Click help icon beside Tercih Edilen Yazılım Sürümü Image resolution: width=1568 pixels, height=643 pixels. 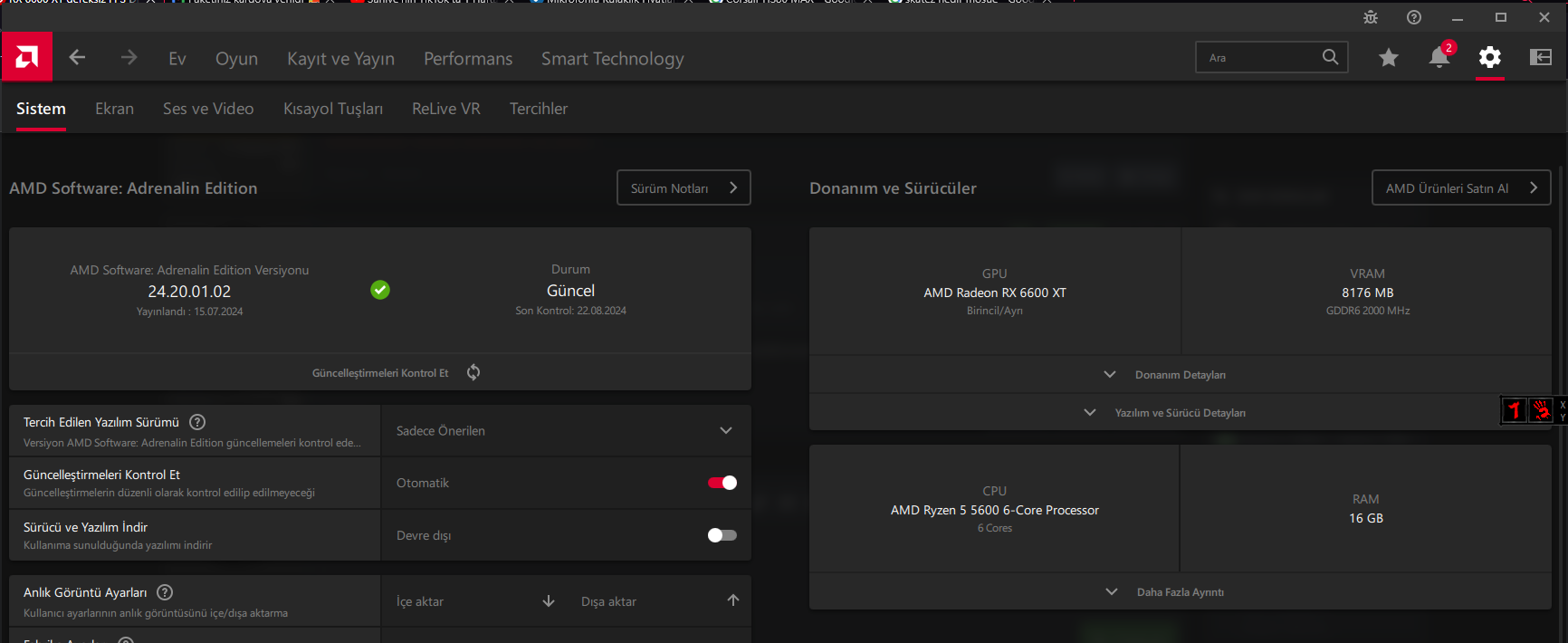coord(197,422)
